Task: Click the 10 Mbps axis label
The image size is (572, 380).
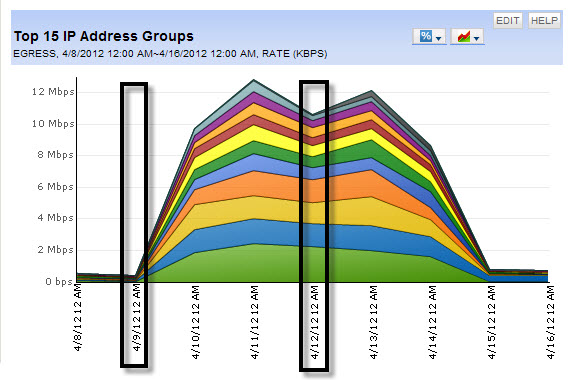Action: (x=53, y=124)
